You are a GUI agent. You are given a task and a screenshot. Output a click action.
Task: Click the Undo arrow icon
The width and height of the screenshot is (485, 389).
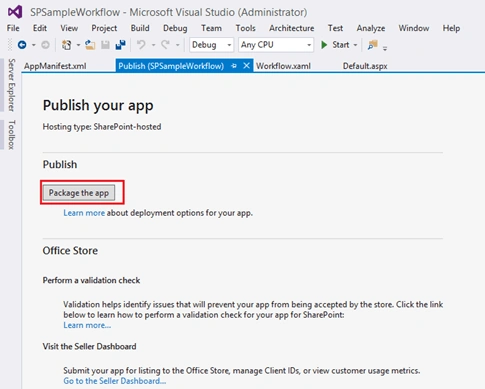141,45
